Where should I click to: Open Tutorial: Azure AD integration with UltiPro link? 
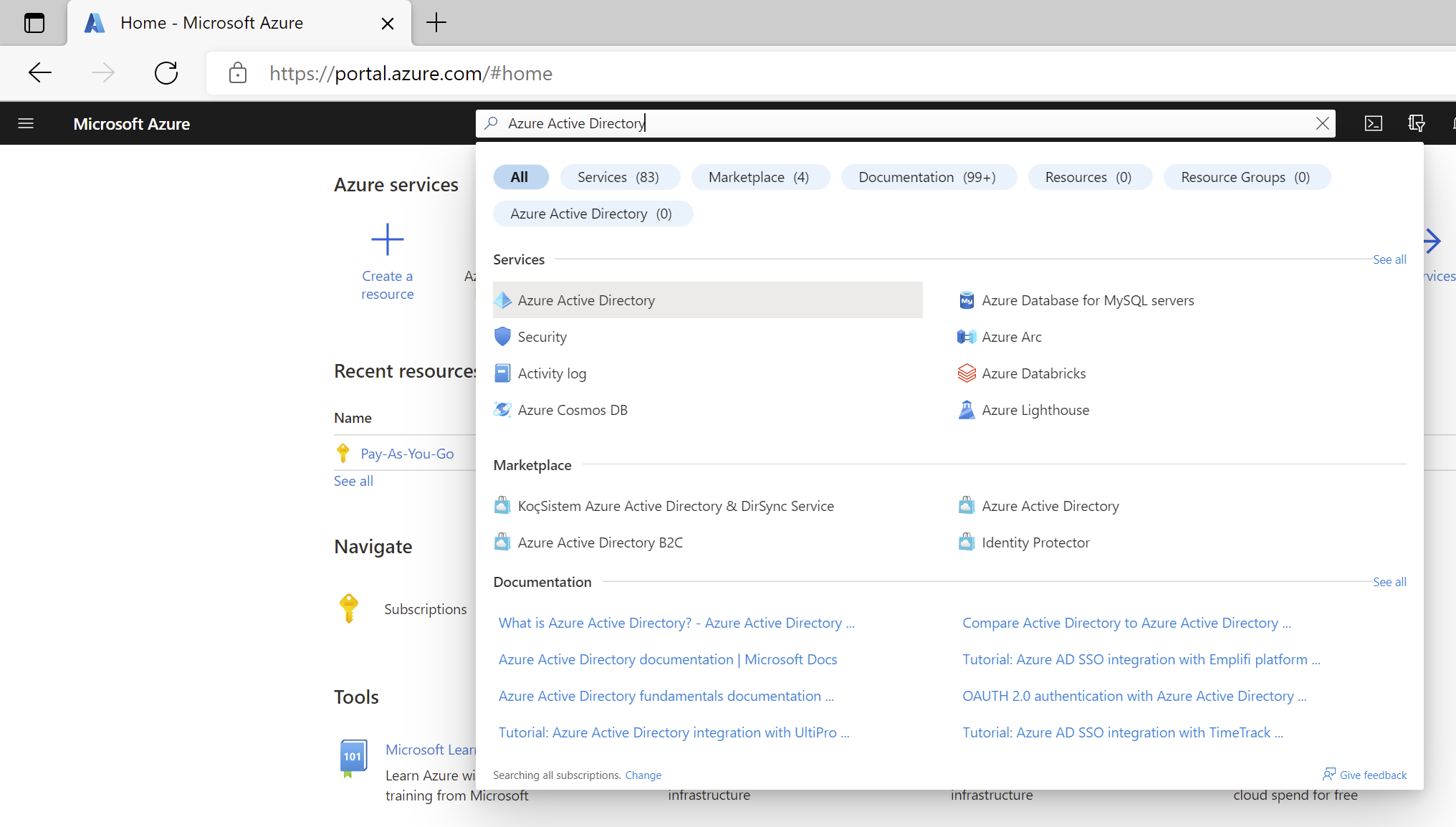tap(674, 732)
